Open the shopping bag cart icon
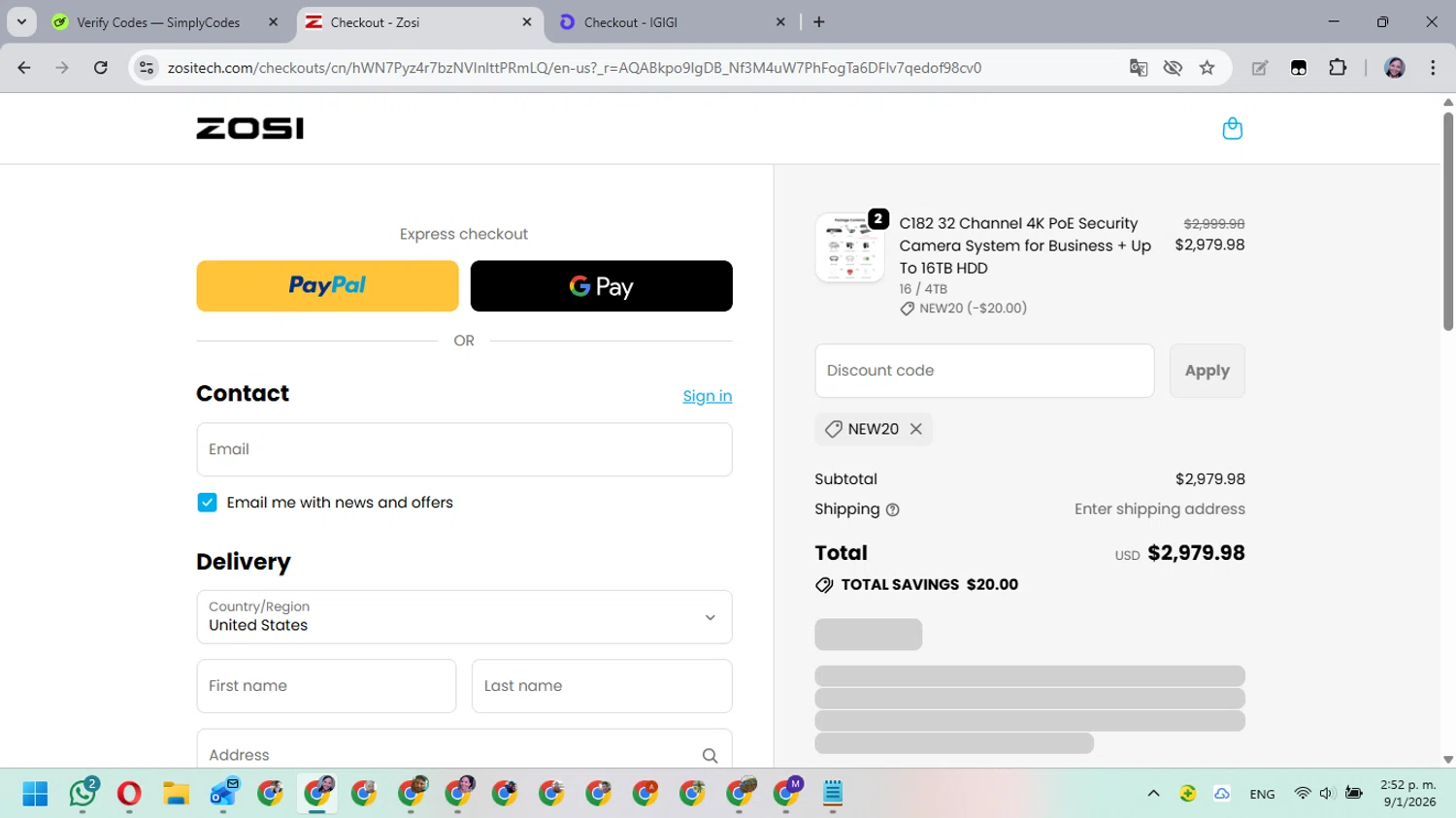Screen dimensions: 1456x818 1232,128
